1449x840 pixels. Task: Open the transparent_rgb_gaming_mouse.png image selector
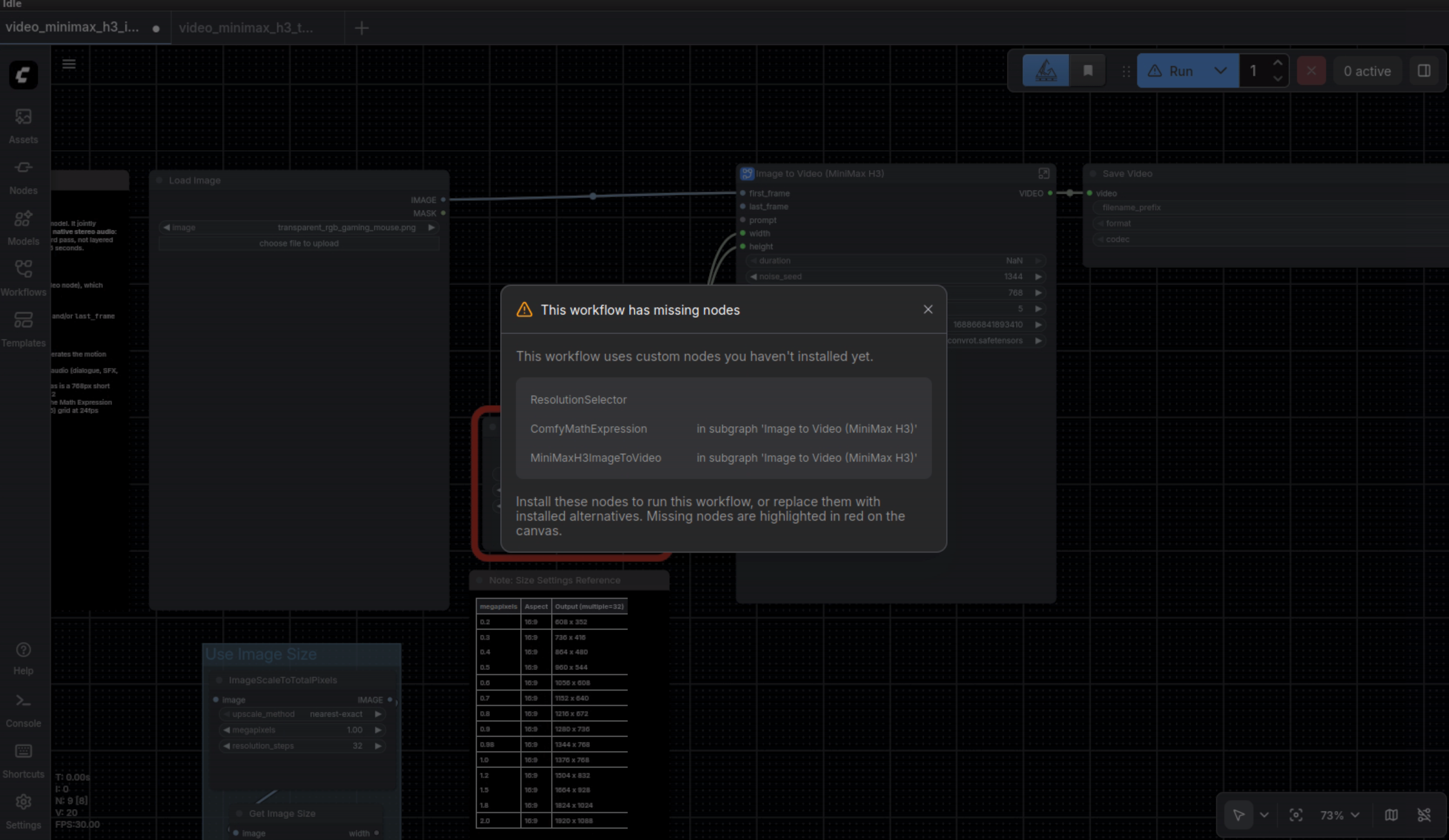[x=299, y=228]
